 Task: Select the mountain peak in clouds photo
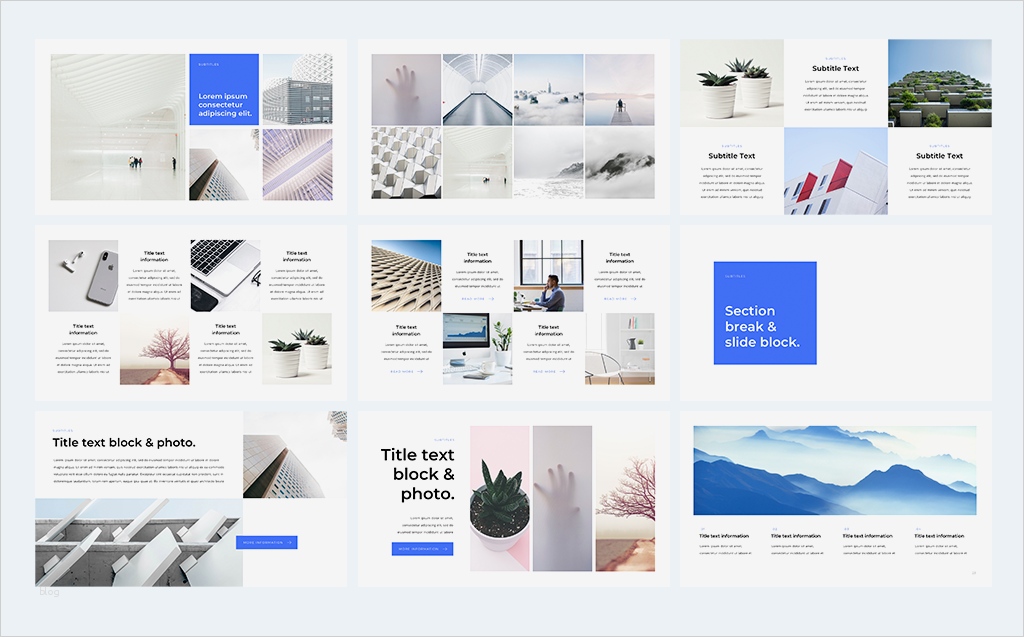pos(620,163)
